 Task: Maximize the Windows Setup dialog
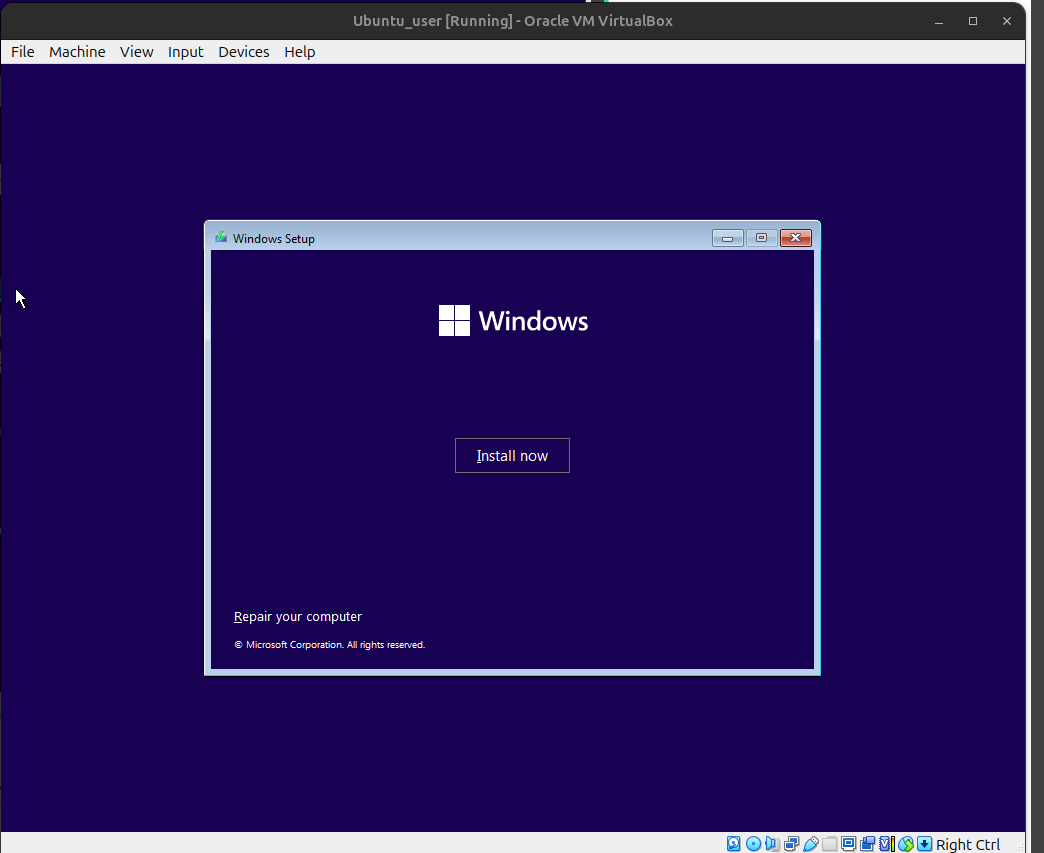pyautogui.click(x=761, y=238)
